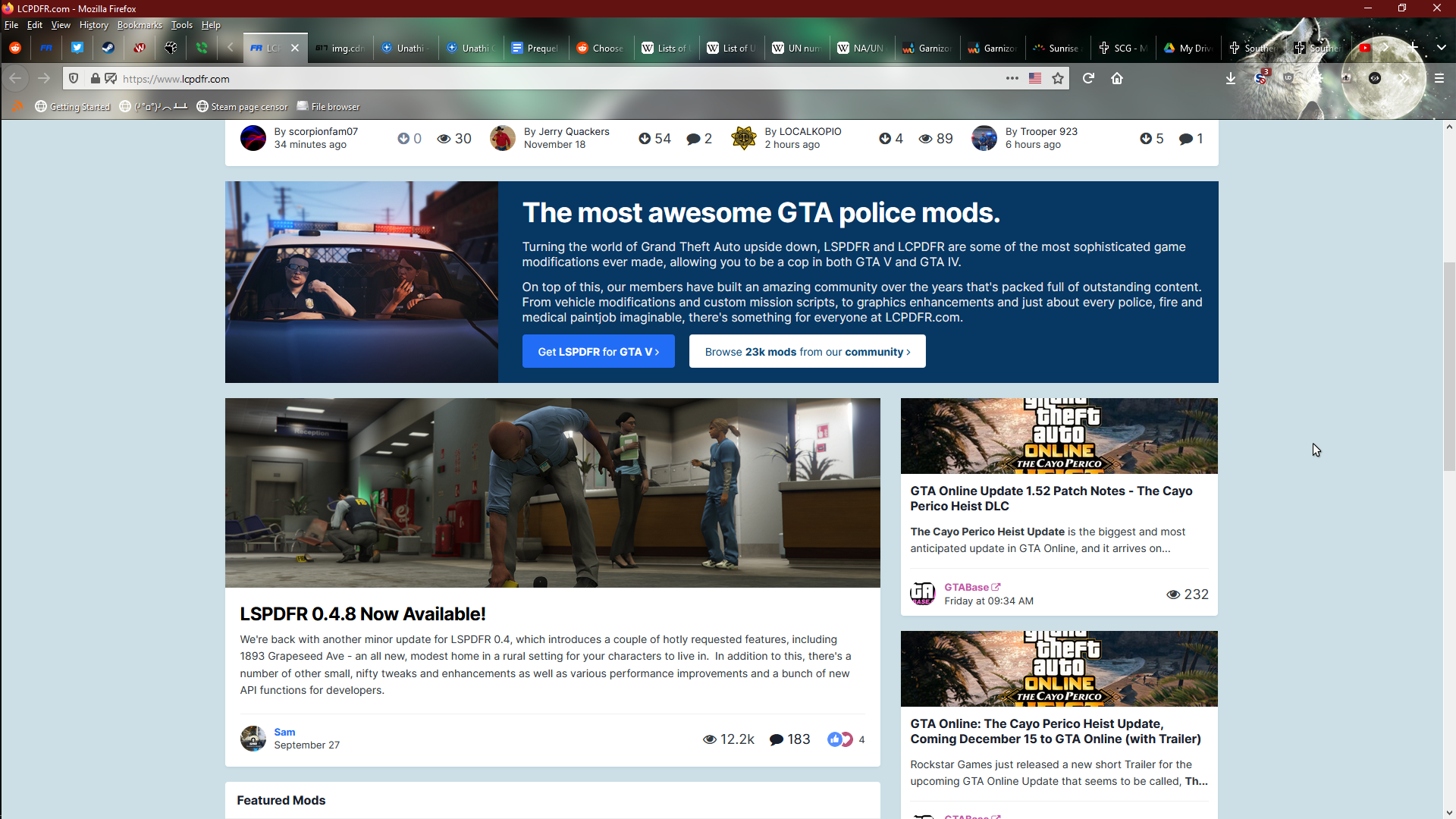Open the downloads panel
The image size is (1456, 819).
tap(1231, 78)
